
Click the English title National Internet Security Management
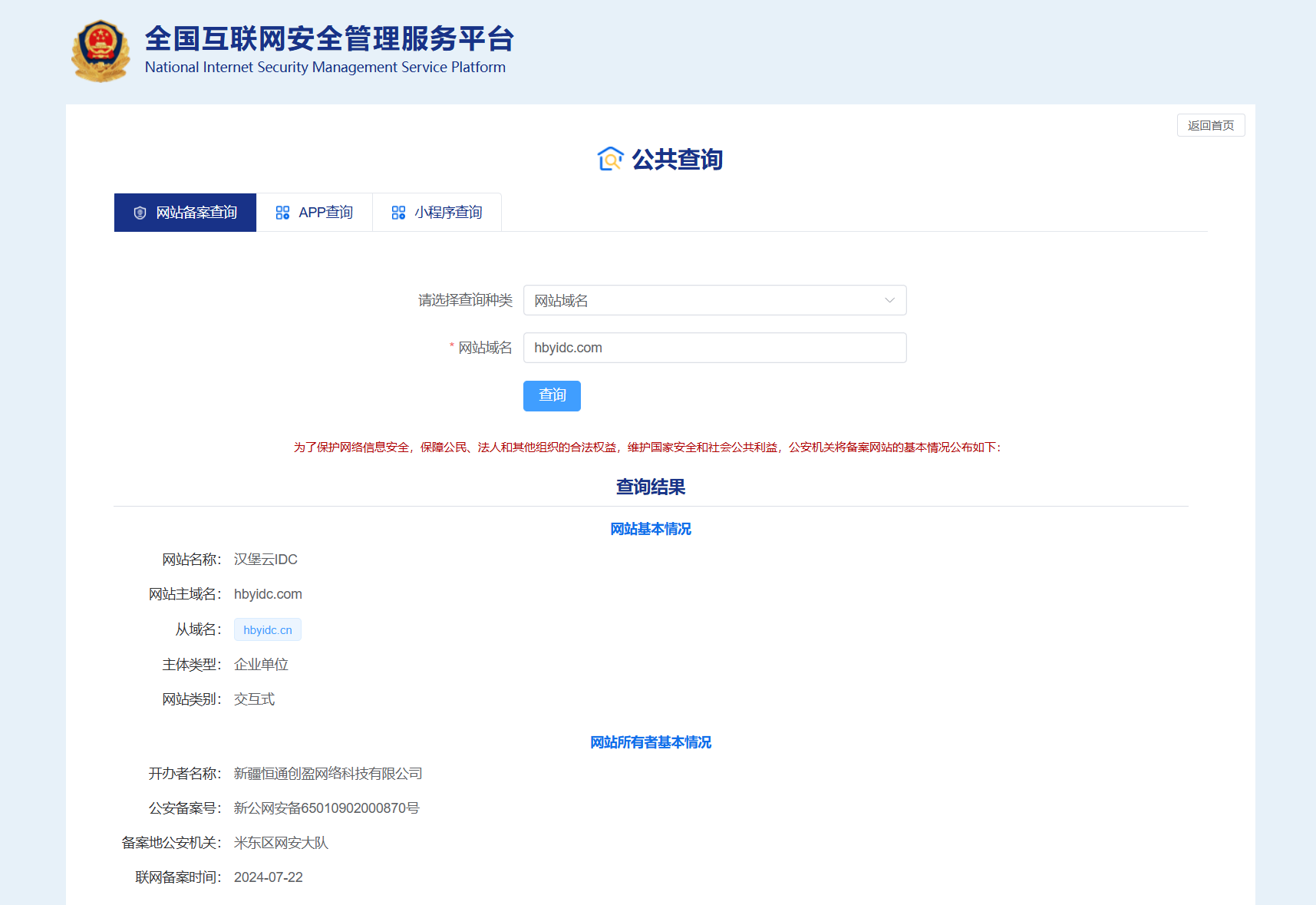coord(325,68)
